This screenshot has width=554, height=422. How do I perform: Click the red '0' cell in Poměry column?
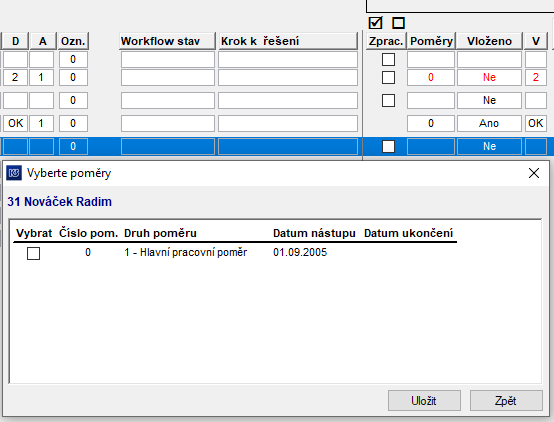(431, 77)
